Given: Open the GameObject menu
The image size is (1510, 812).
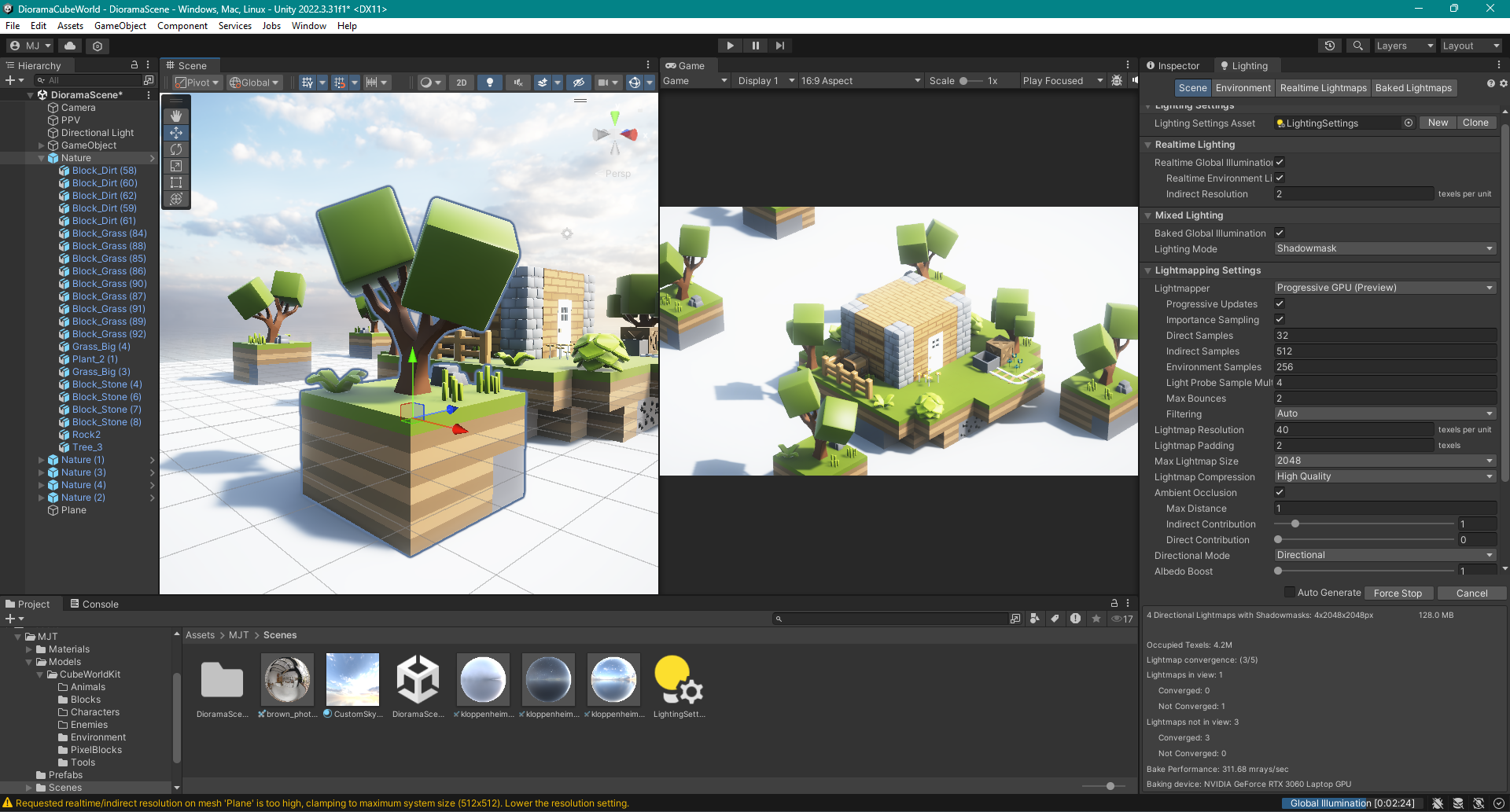Looking at the screenshot, I should click(x=120, y=26).
